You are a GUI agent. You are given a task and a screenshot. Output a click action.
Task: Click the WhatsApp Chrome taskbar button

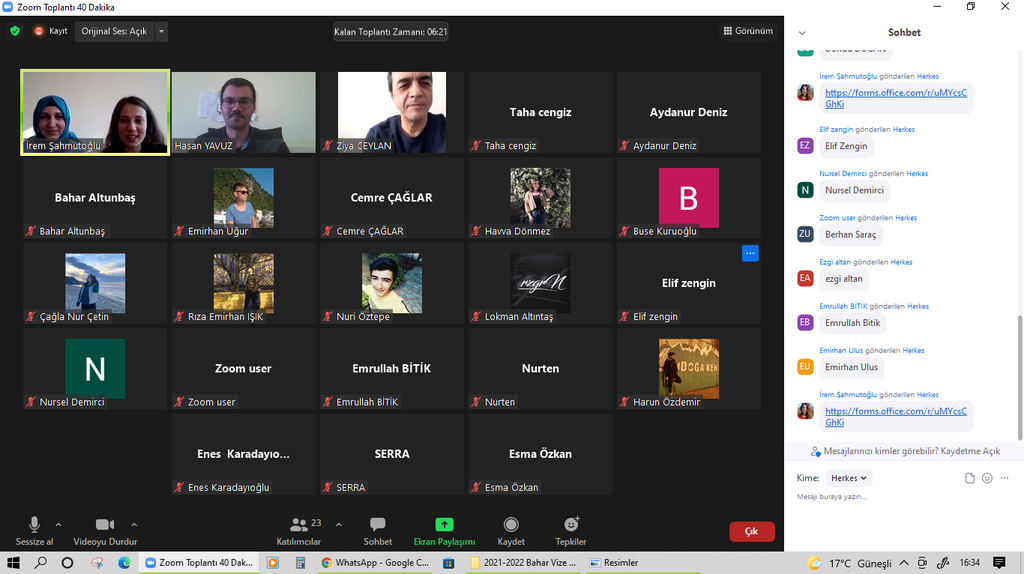click(x=376, y=563)
